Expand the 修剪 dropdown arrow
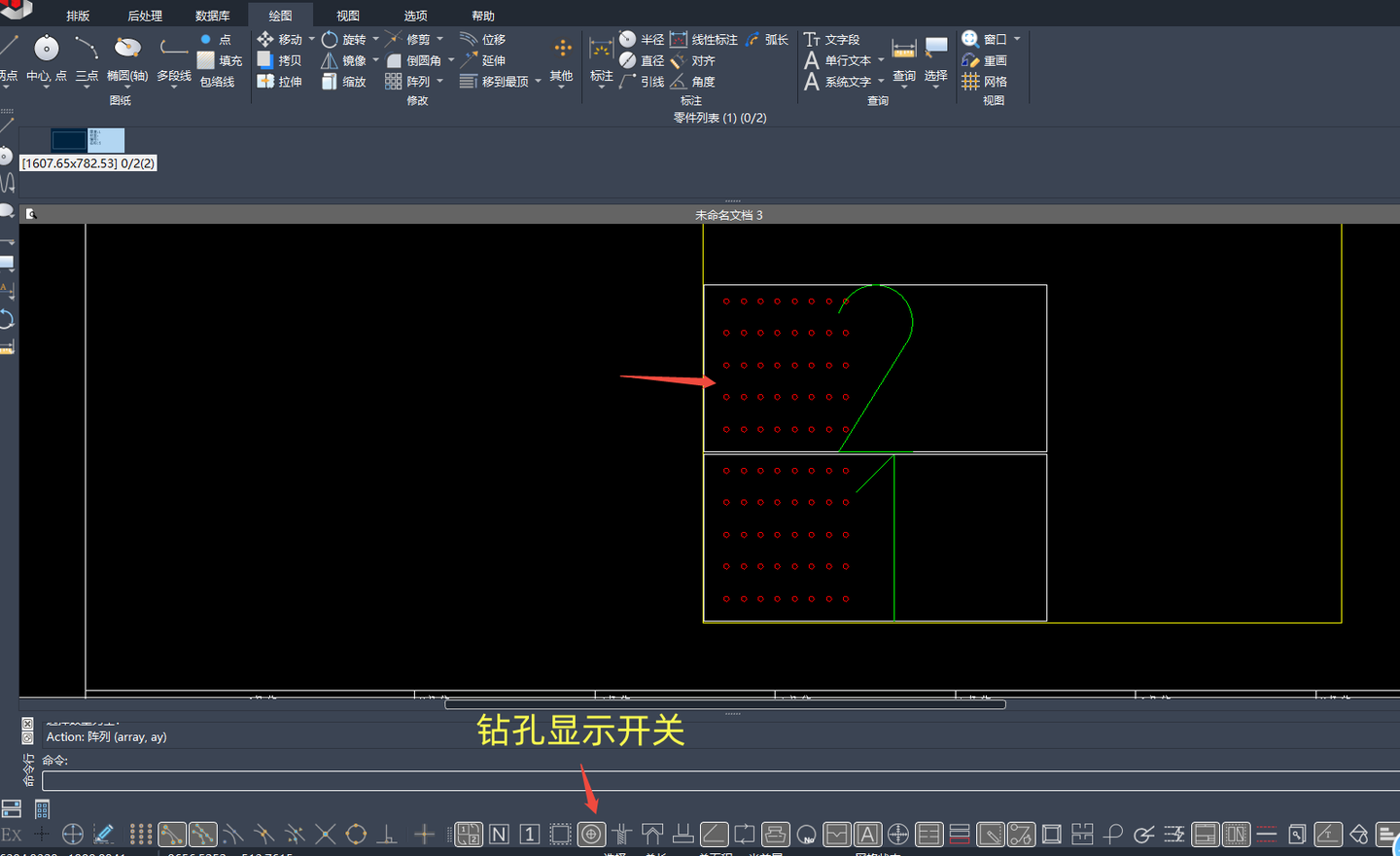This screenshot has width=1400, height=856. click(439, 40)
